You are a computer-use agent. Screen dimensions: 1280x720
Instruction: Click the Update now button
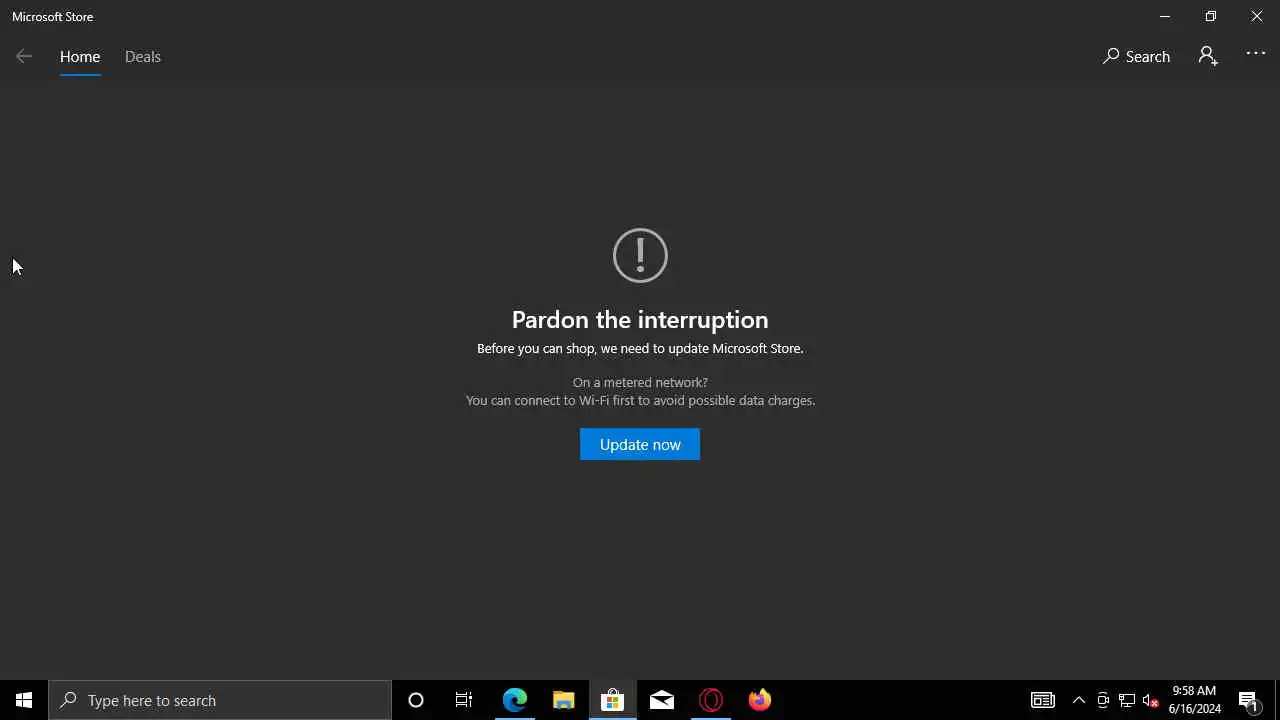click(640, 444)
